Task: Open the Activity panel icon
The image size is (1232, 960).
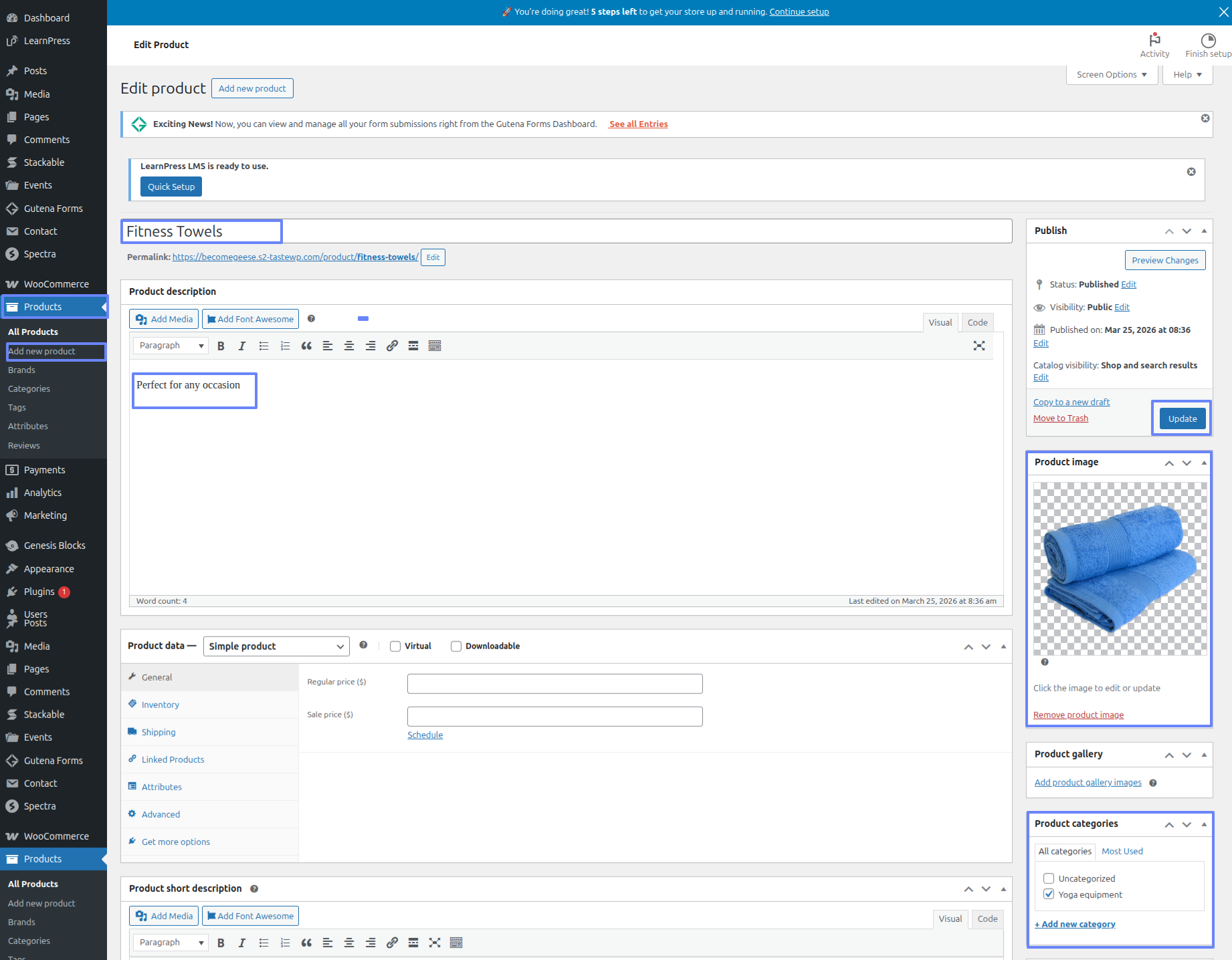Action: (x=1154, y=45)
